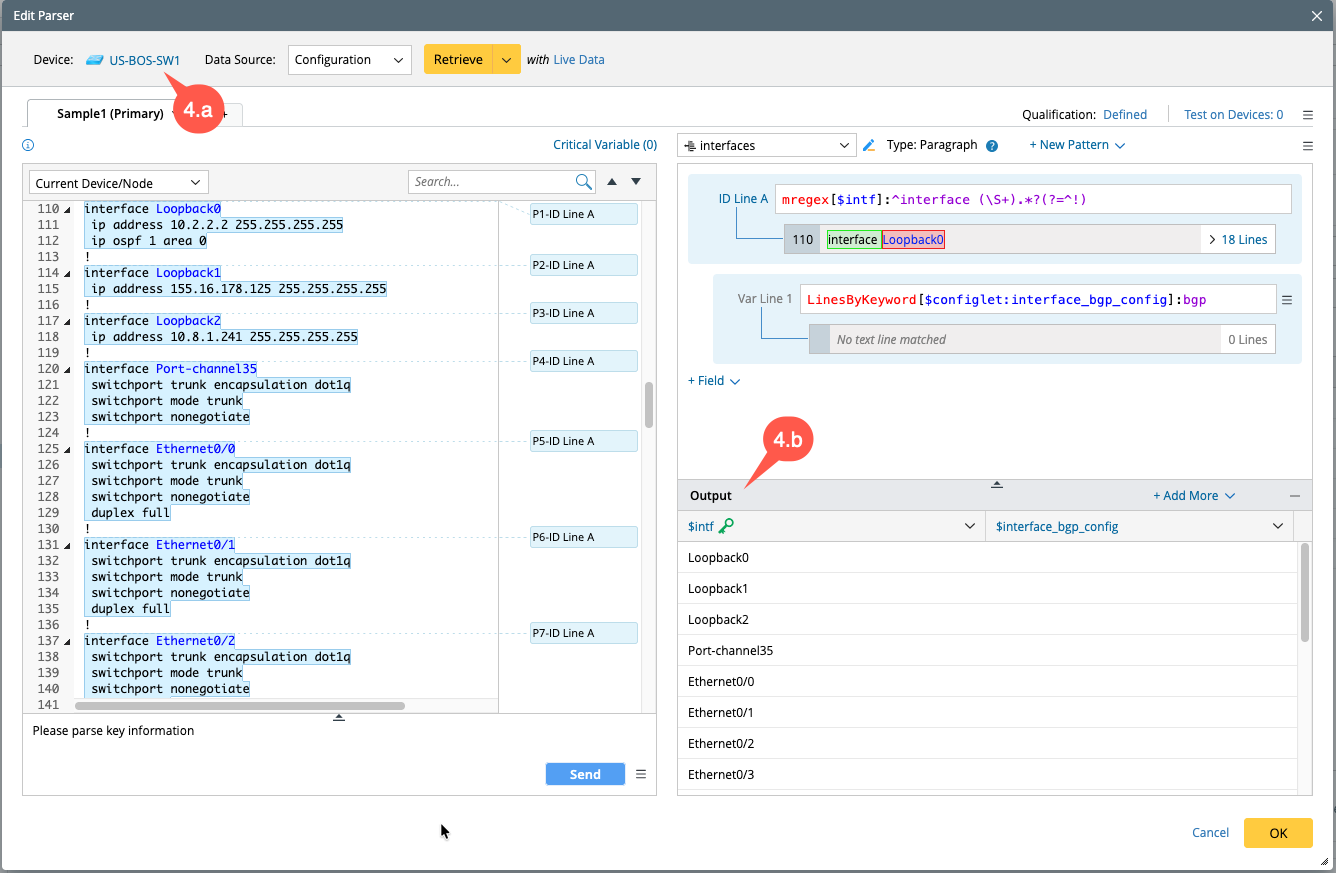
Task: Open the $interface_bgp_config column dropdown
Action: pyautogui.click(x=1277, y=526)
